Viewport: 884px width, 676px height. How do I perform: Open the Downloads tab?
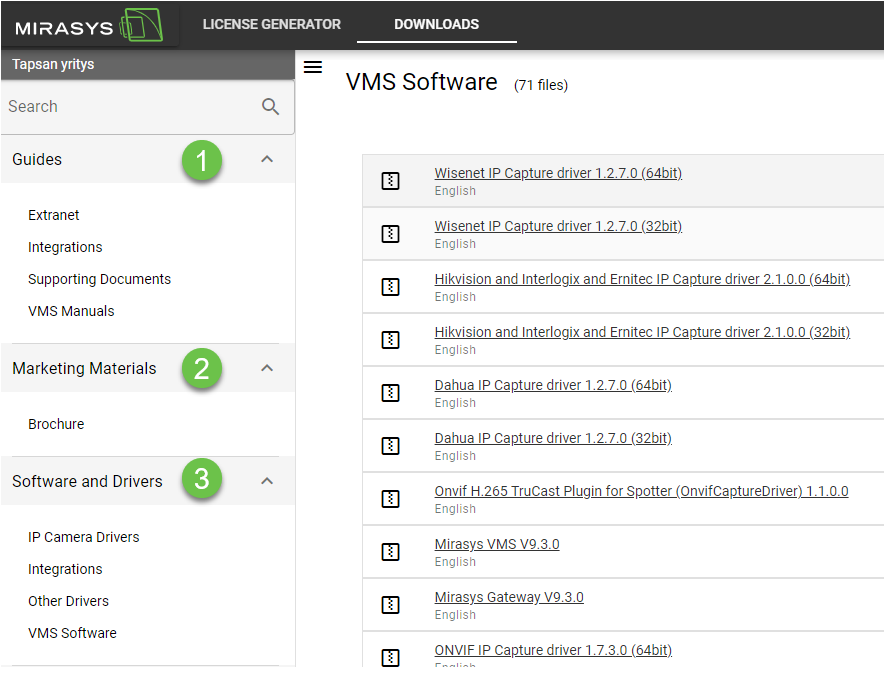tap(436, 24)
